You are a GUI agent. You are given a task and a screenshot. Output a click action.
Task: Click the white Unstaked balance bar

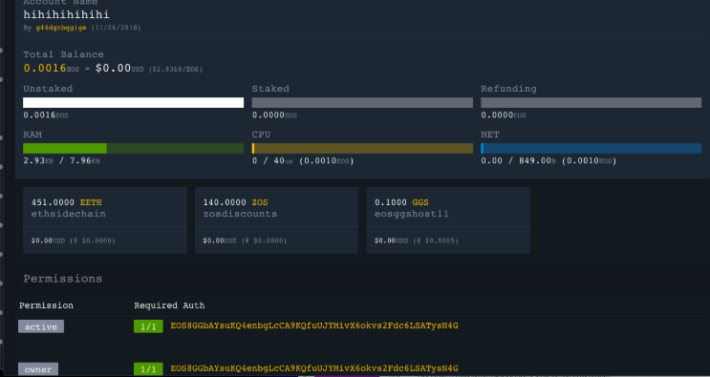(x=133, y=103)
